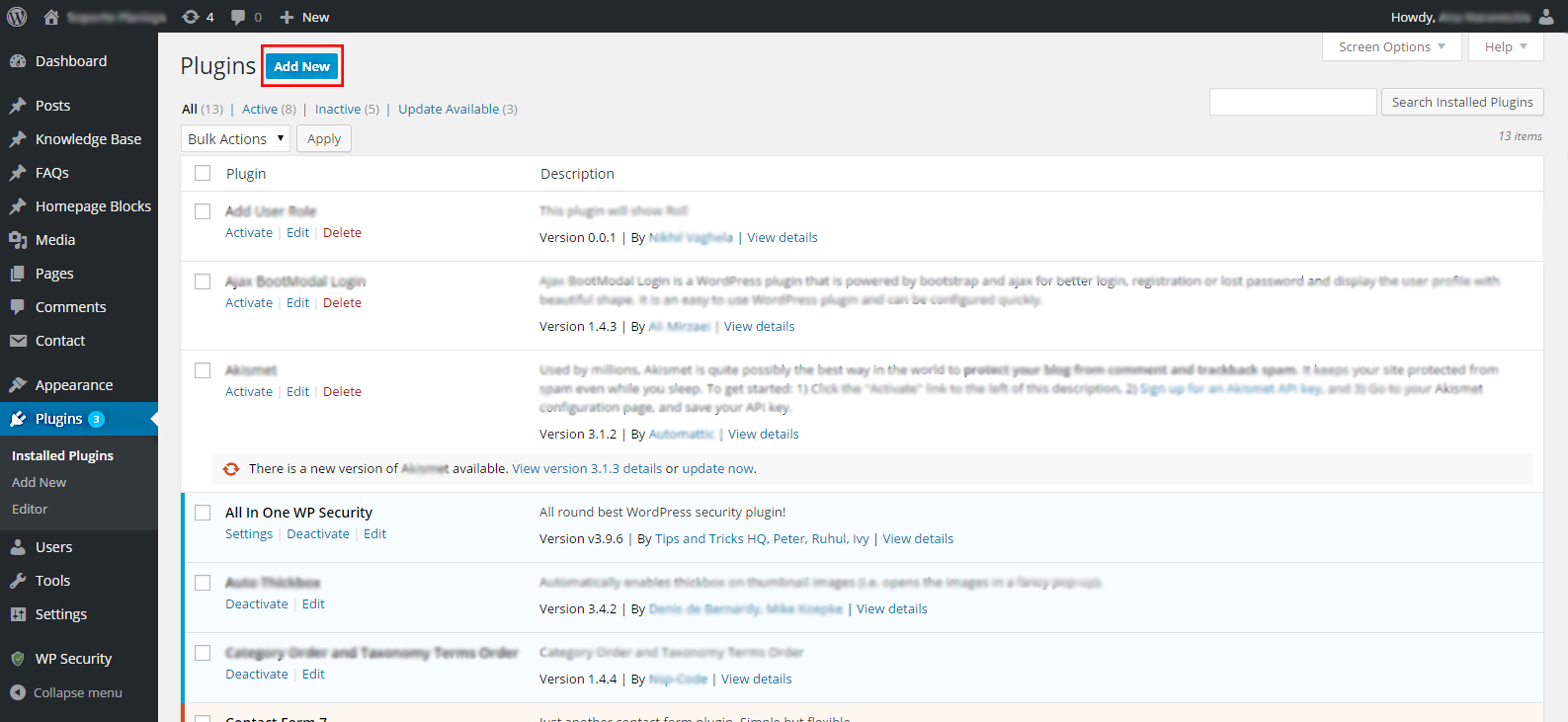Click the search installed plugins text field
The image size is (1568, 722).
tap(1293, 102)
